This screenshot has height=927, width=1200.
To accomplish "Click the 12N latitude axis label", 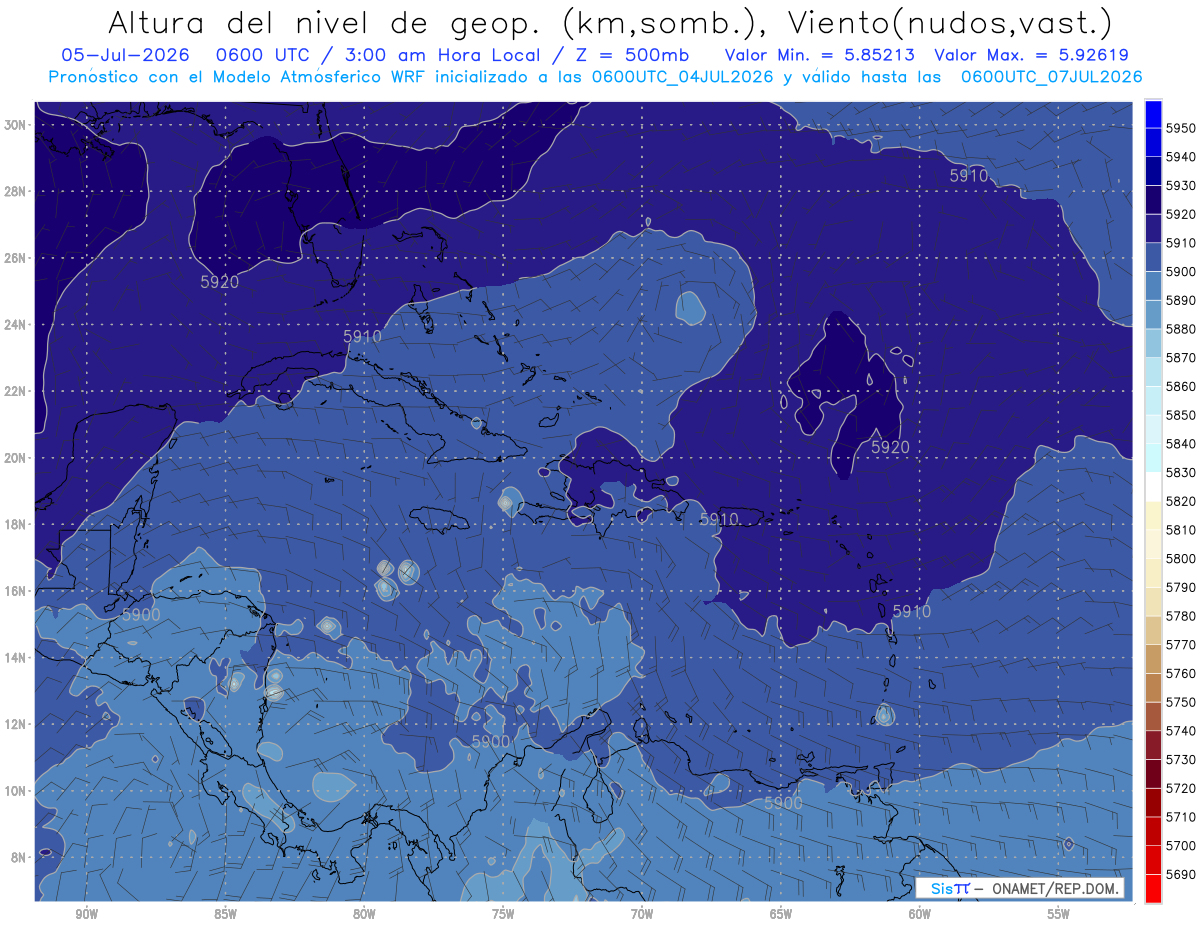I will (15, 724).
